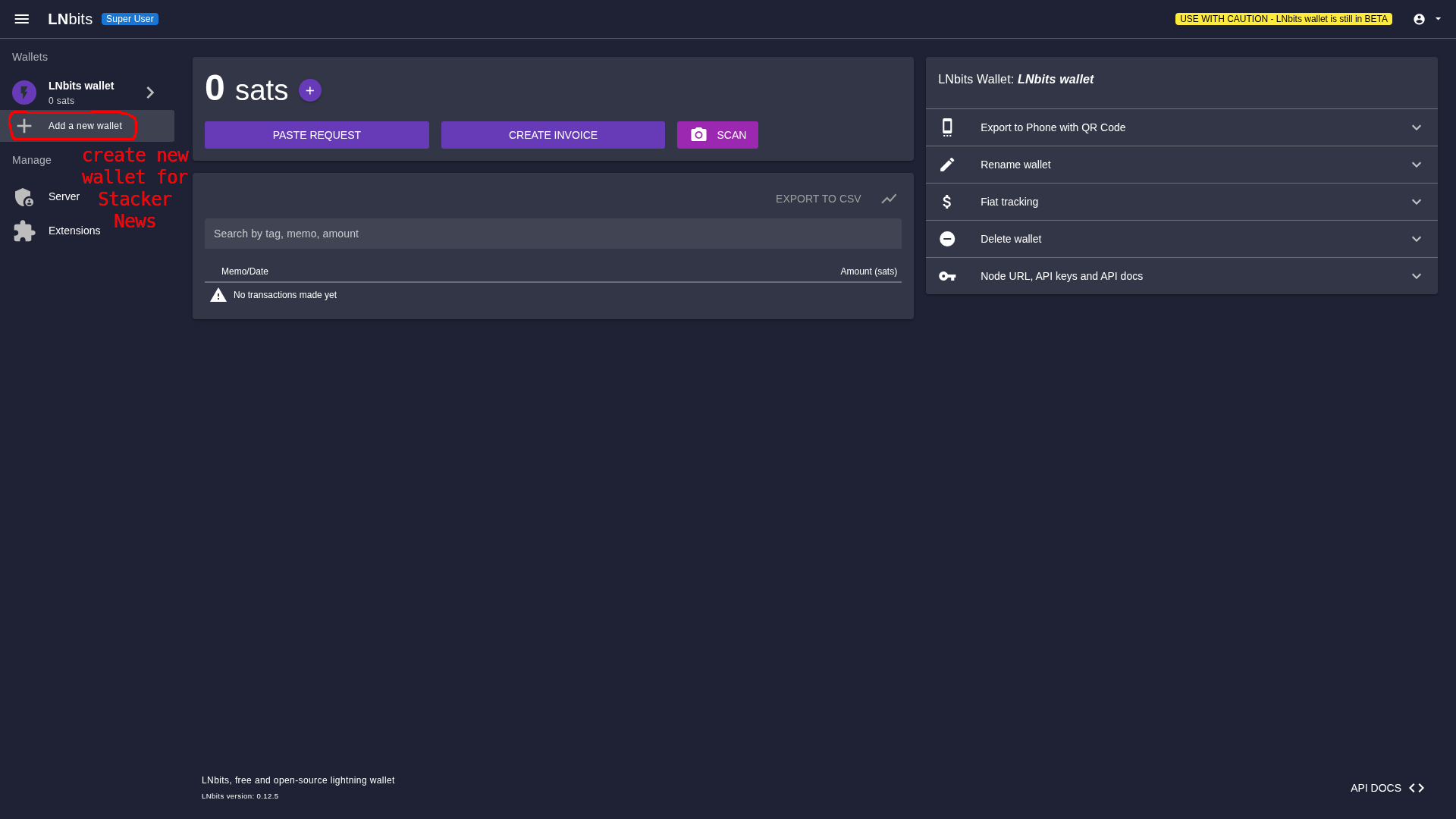Viewport: 1456px width, 819px height.
Task: Click the Extensions puzzle piece icon
Action: coord(24,231)
